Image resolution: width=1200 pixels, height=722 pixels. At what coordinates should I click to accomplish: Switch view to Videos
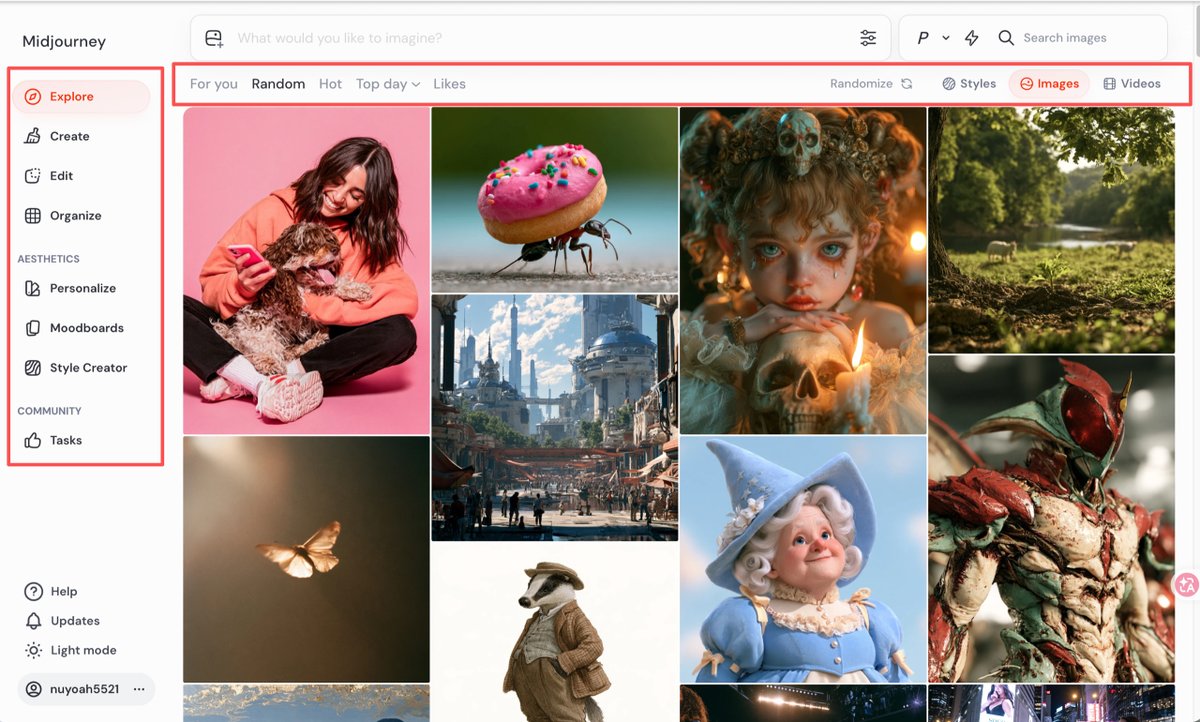point(1132,84)
